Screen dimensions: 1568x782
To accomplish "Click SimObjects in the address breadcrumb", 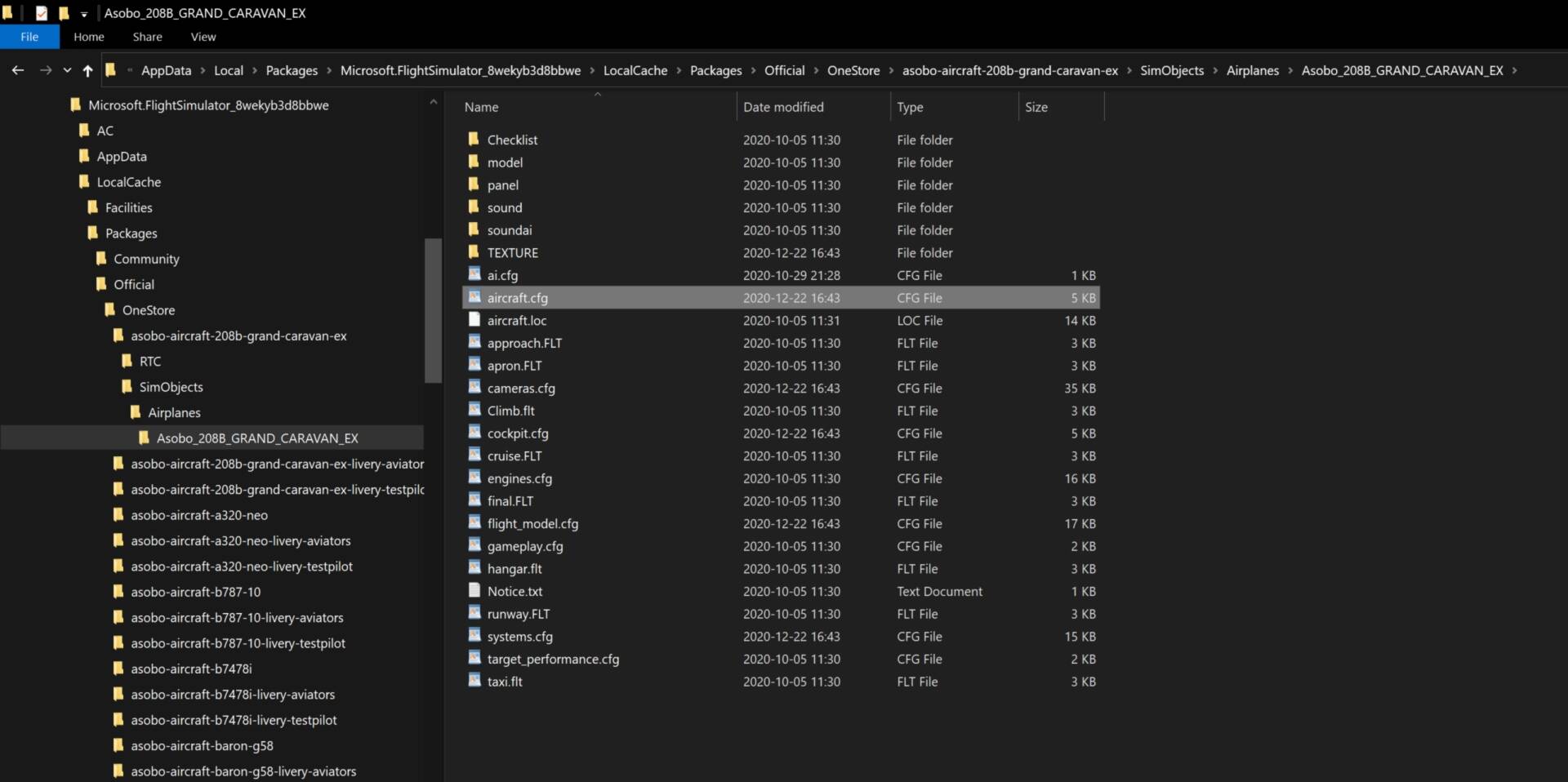I will point(1172,70).
